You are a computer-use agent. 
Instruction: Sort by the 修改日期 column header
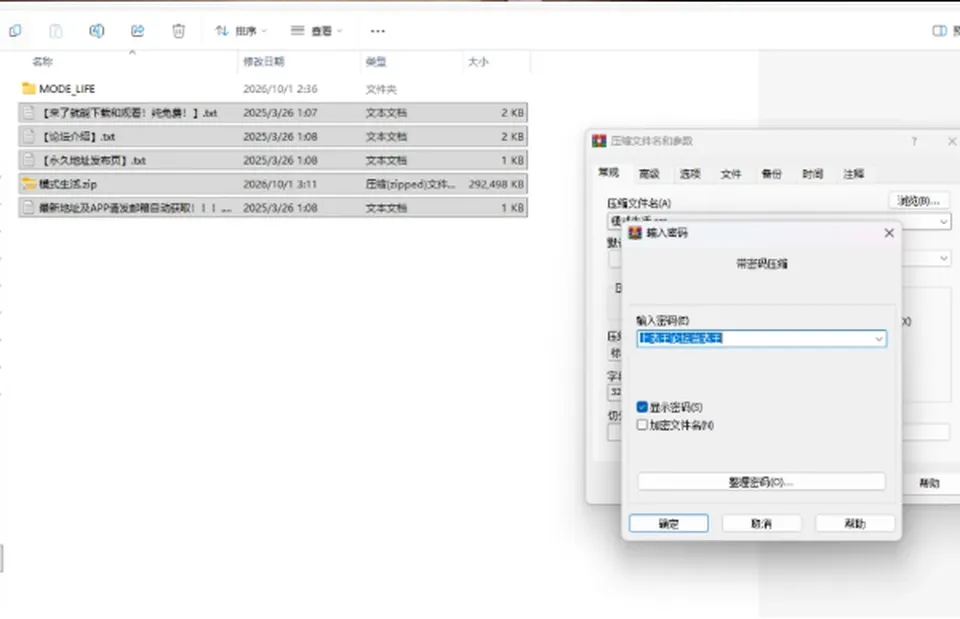pos(264,61)
